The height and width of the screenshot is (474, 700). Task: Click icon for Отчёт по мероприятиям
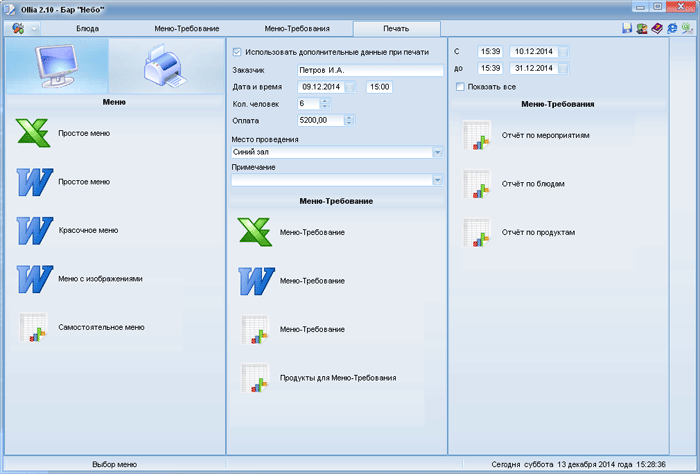[x=476, y=135]
